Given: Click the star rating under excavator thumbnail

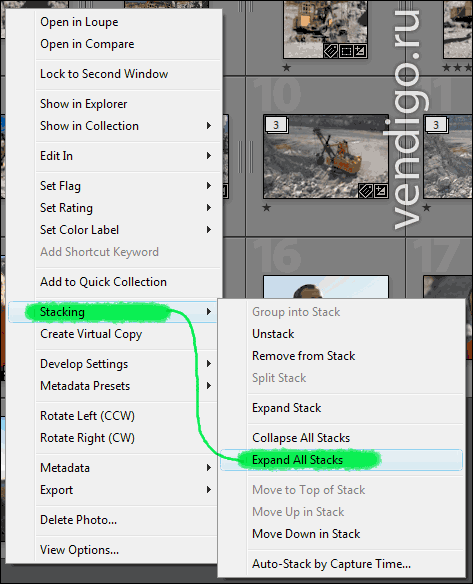Looking at the screenshot, I should pos(267,207).
